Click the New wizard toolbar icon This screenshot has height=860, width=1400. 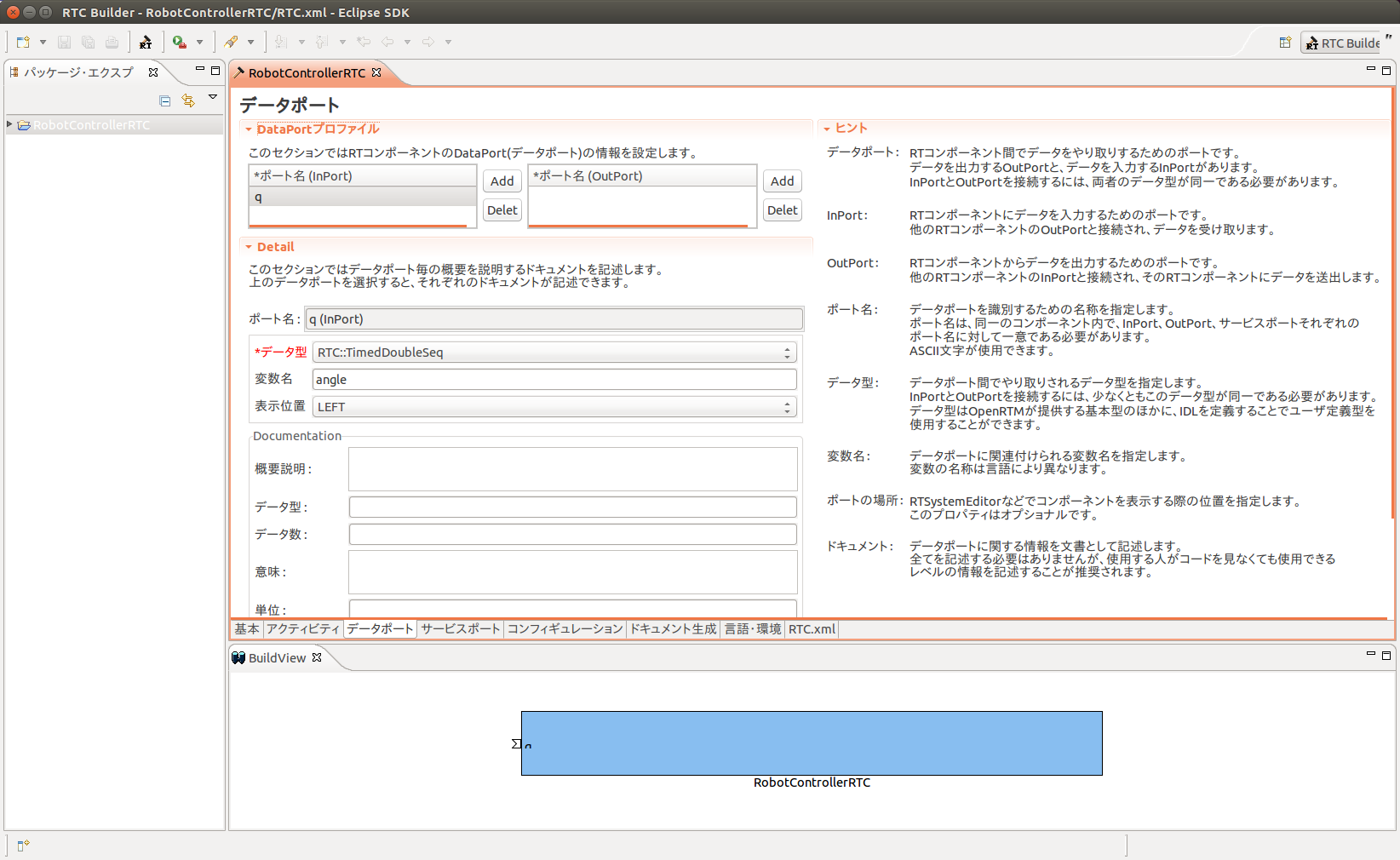click(x=23, y=42)
